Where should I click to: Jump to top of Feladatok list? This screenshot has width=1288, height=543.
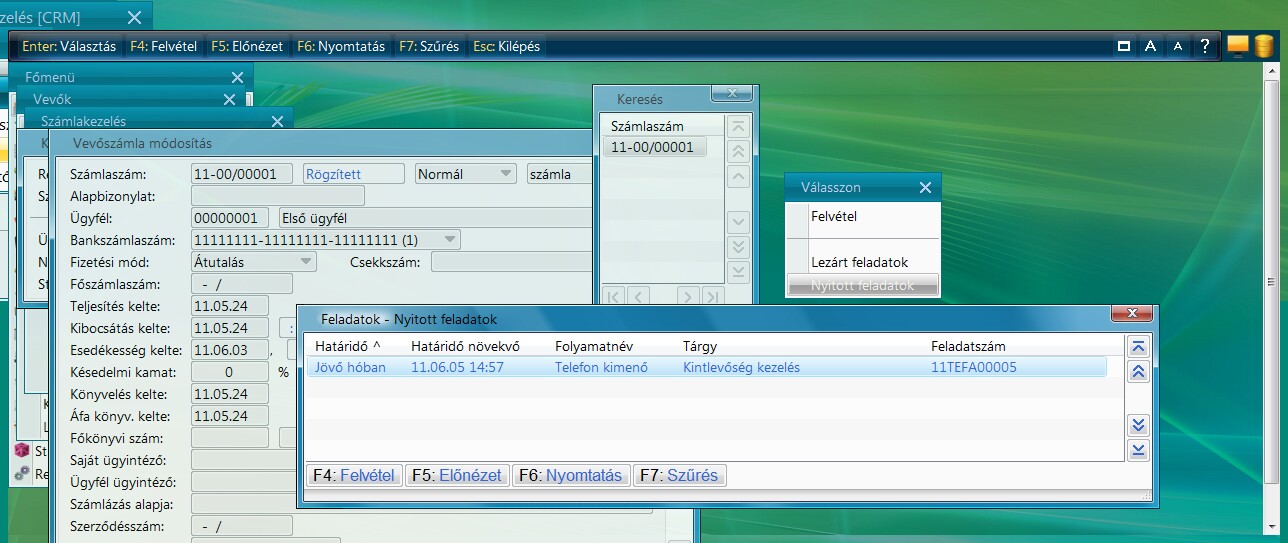[1137, 346]
